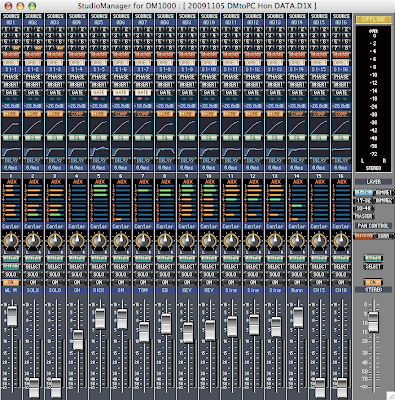Click the +10.0dB value on channel 7
The image size is (395, 400).
(143, 106)
